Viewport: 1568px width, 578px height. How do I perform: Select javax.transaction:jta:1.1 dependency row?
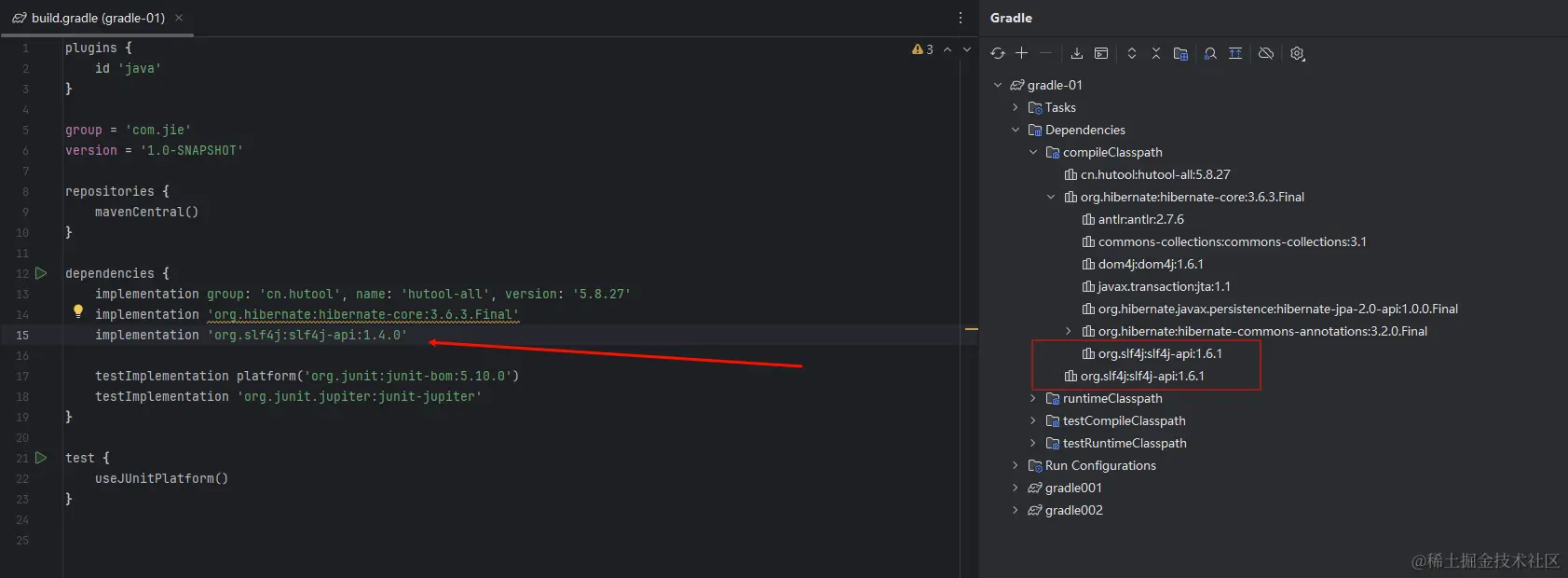coord(1165,286)
